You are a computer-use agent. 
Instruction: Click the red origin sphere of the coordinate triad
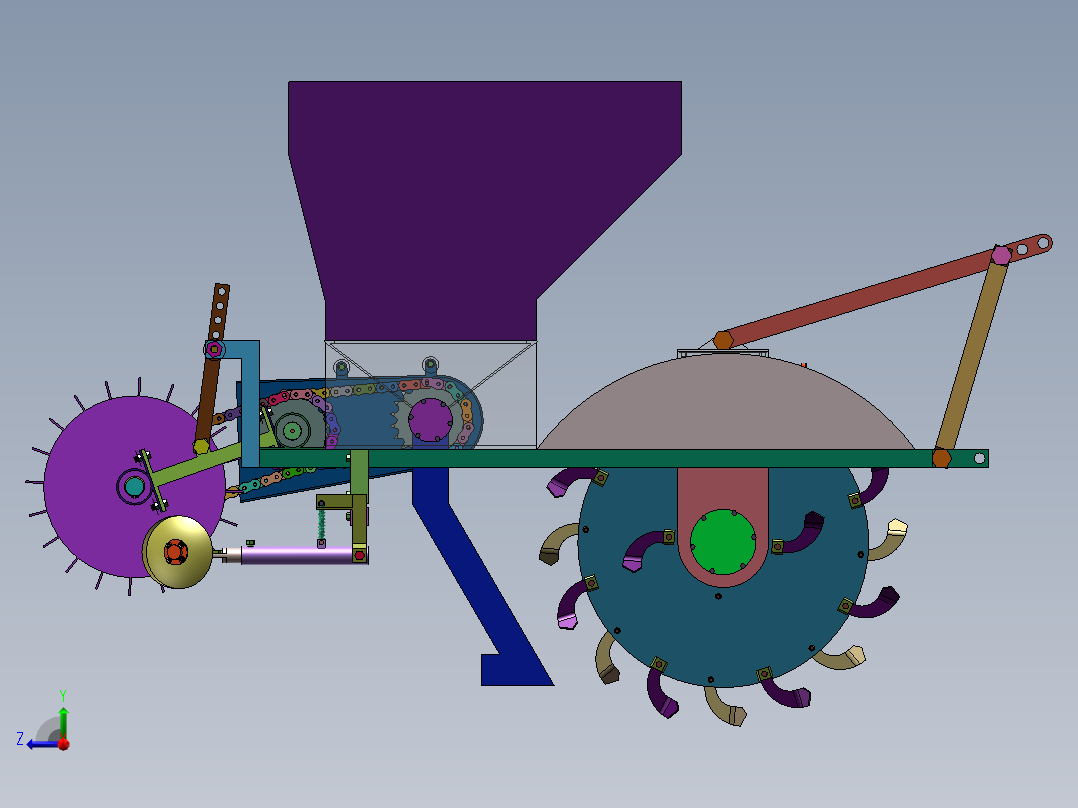point(63,745)
